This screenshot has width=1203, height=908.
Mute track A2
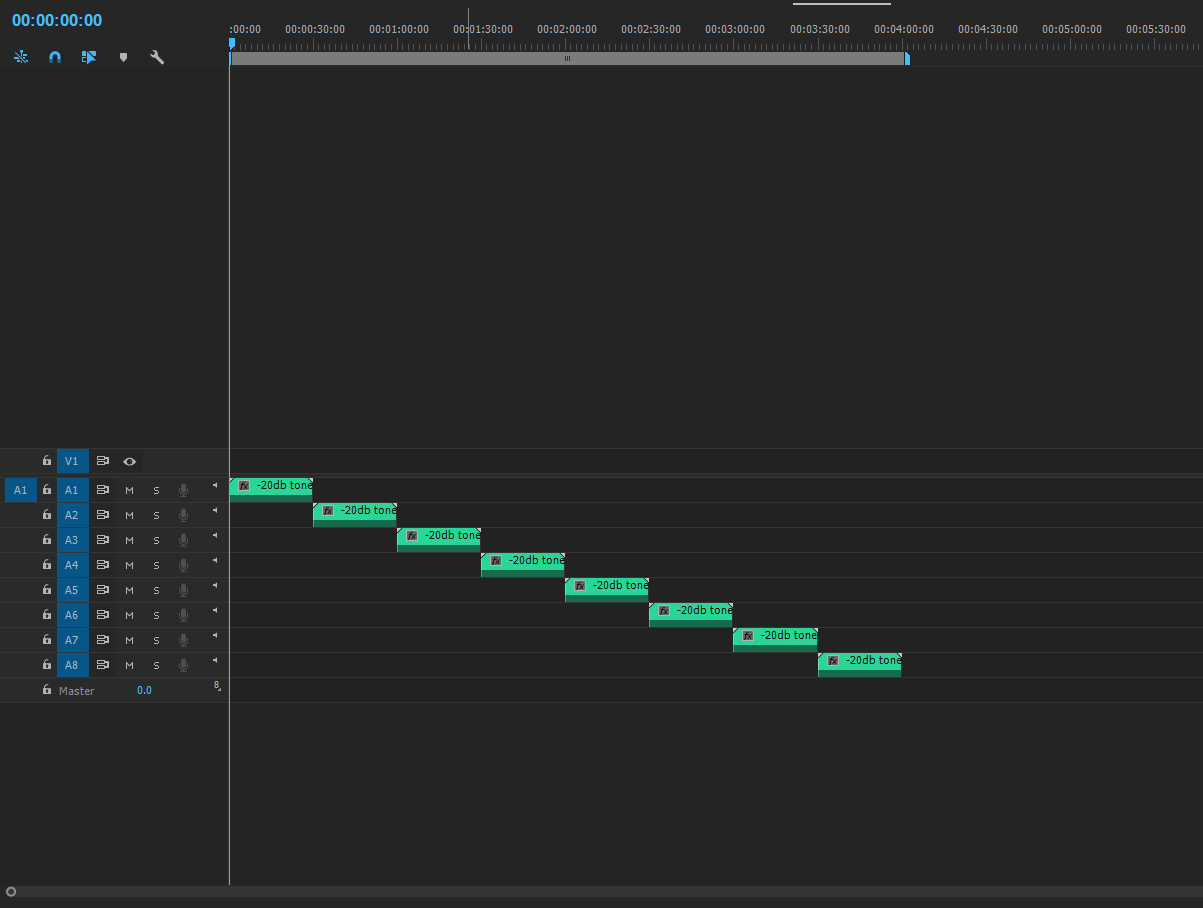click(x=129, y=515)
